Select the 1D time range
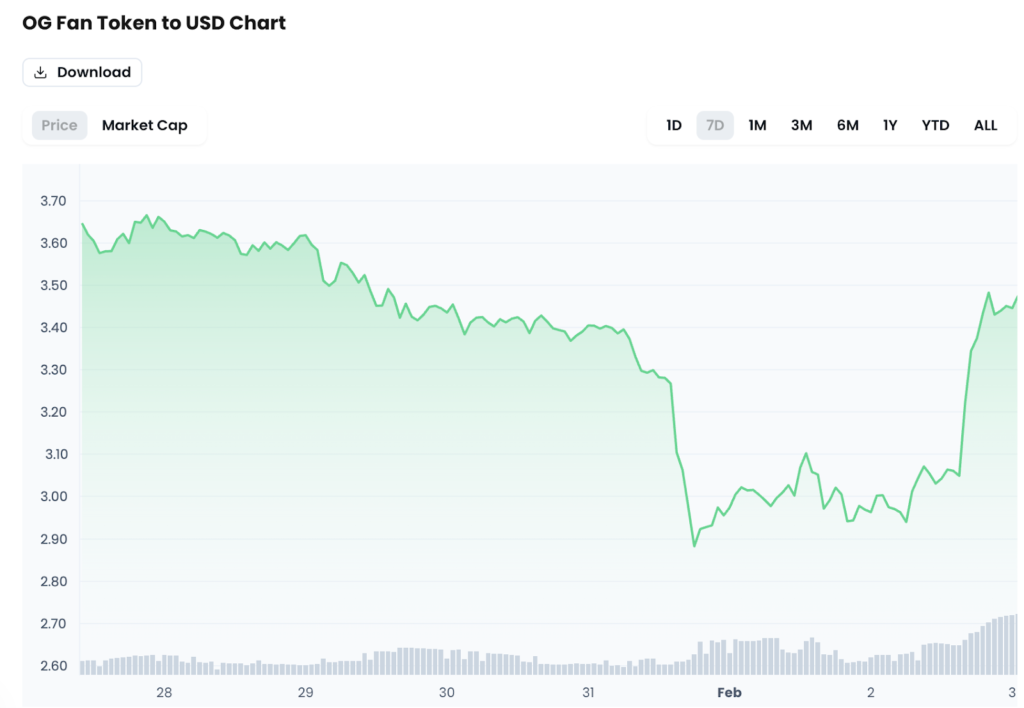 (x=674, y=125)
